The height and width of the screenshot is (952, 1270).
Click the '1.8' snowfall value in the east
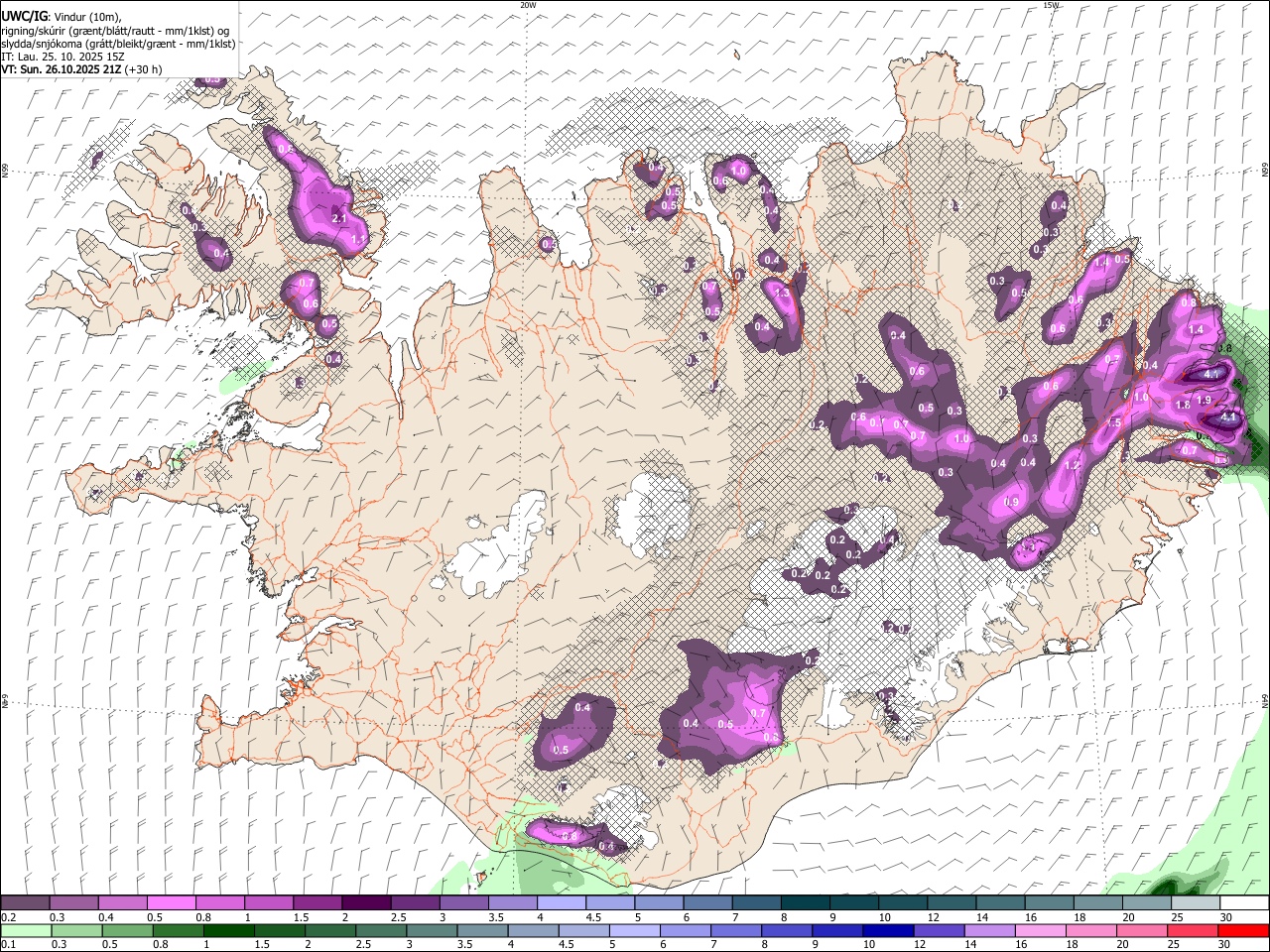[1182, 406]
